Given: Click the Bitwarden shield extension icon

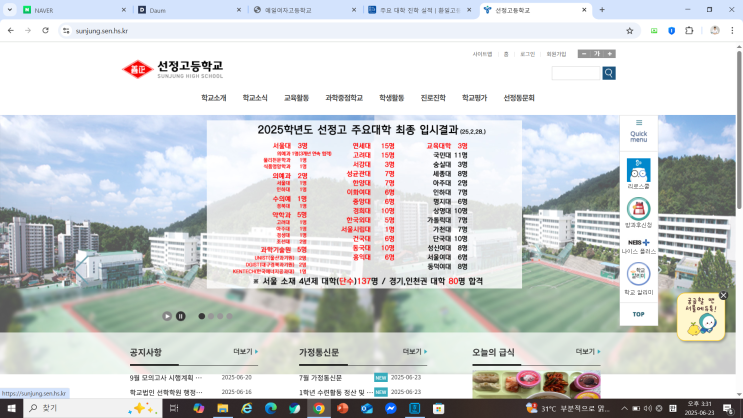Looking at the screenshot, I should [x=671, y=30].
